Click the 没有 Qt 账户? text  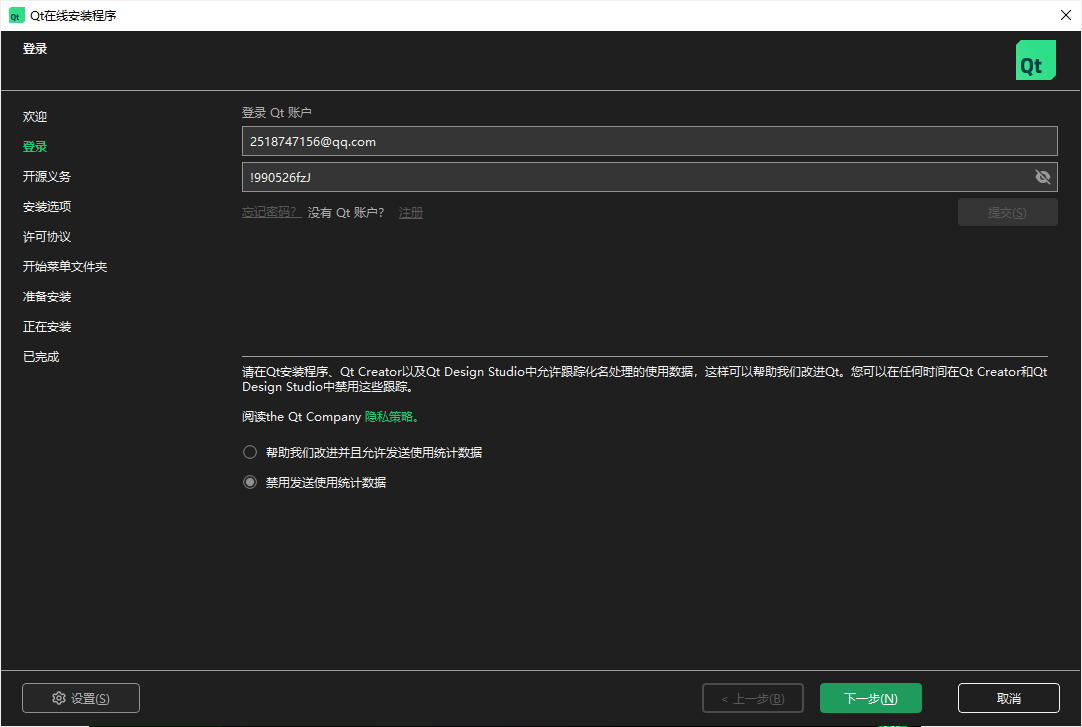coord(346,212)
